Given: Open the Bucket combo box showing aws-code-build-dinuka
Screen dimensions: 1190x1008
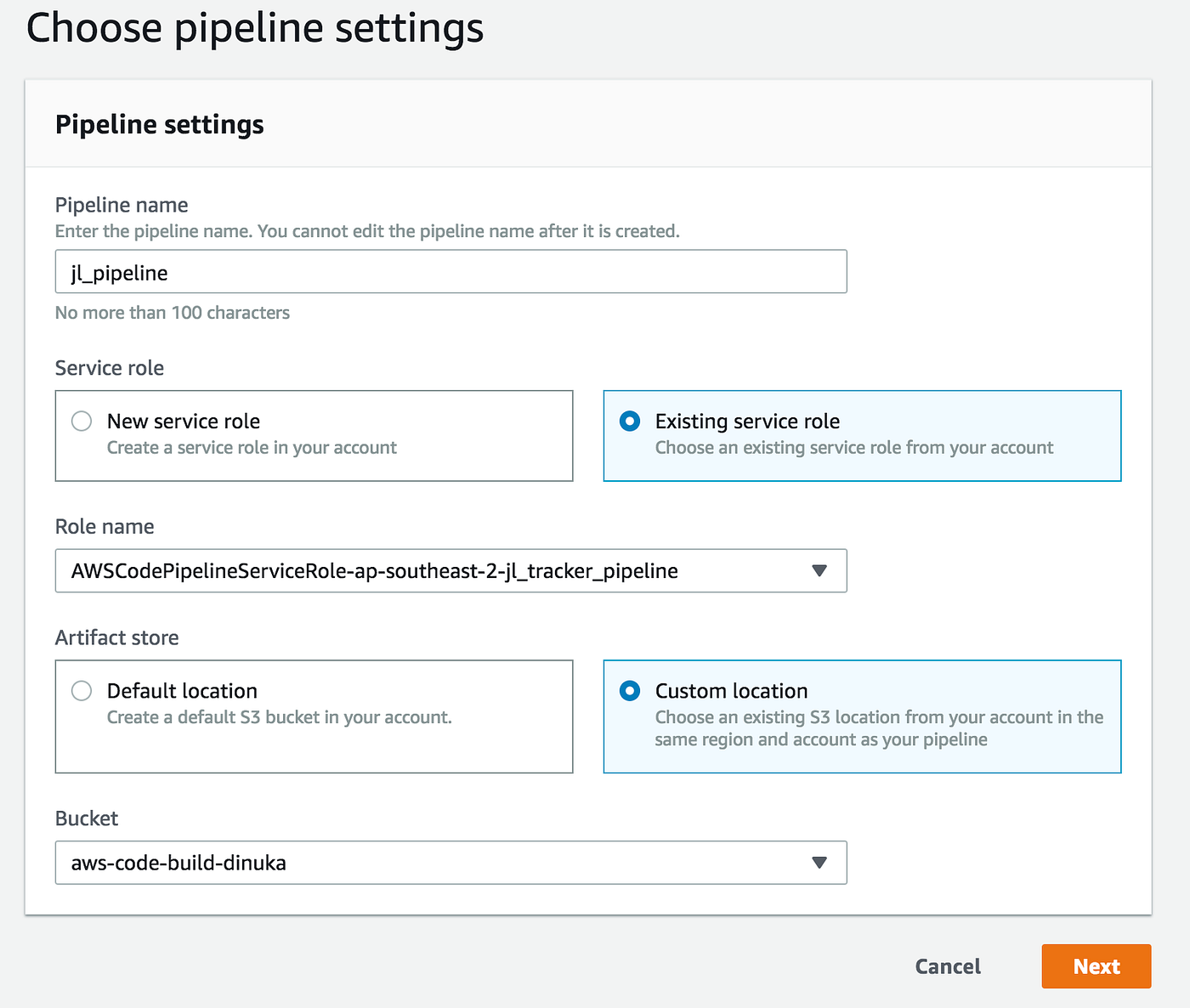Looking at the screenshot, I should click(x=433, y=863).
